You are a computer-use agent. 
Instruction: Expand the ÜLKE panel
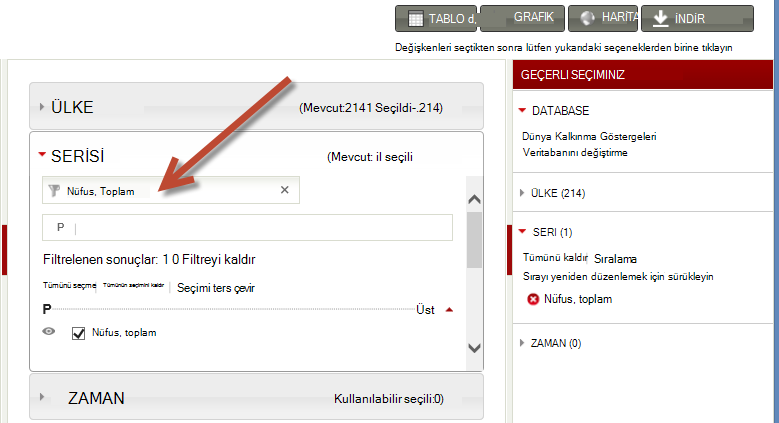(256, 106)
